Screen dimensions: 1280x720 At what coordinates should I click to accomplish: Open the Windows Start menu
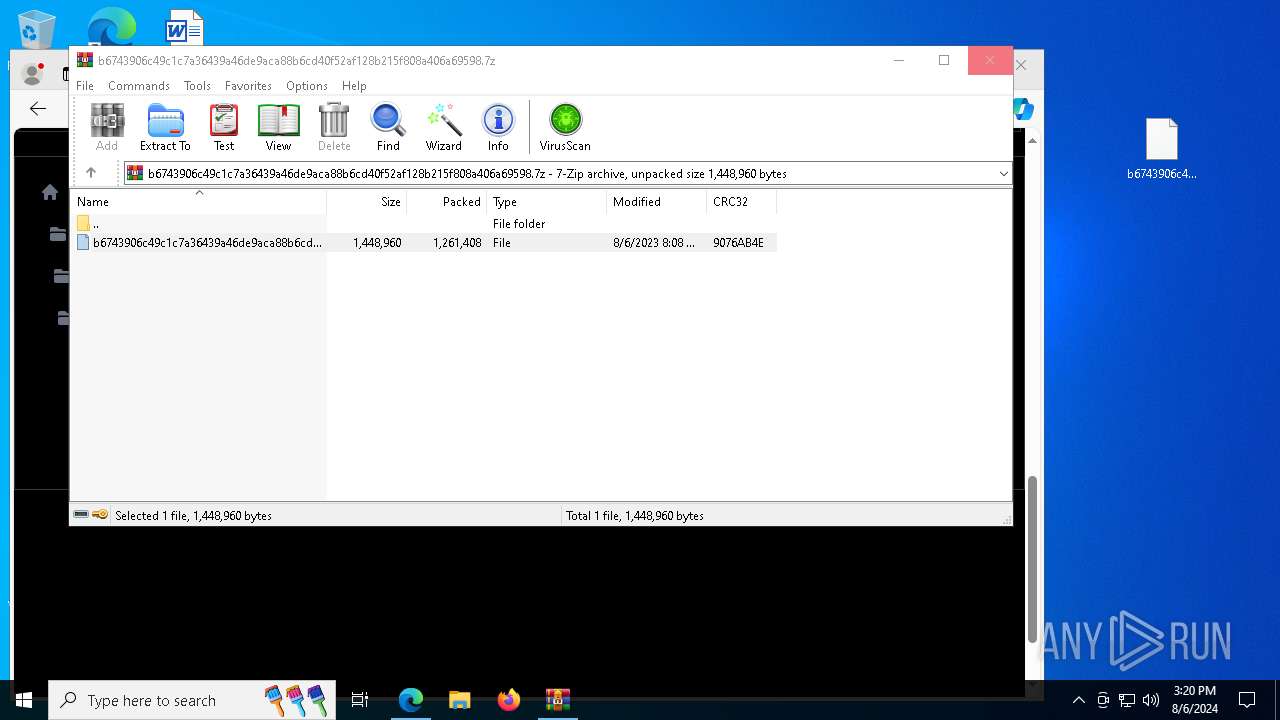pyautogui.click(x=24, y=700)
